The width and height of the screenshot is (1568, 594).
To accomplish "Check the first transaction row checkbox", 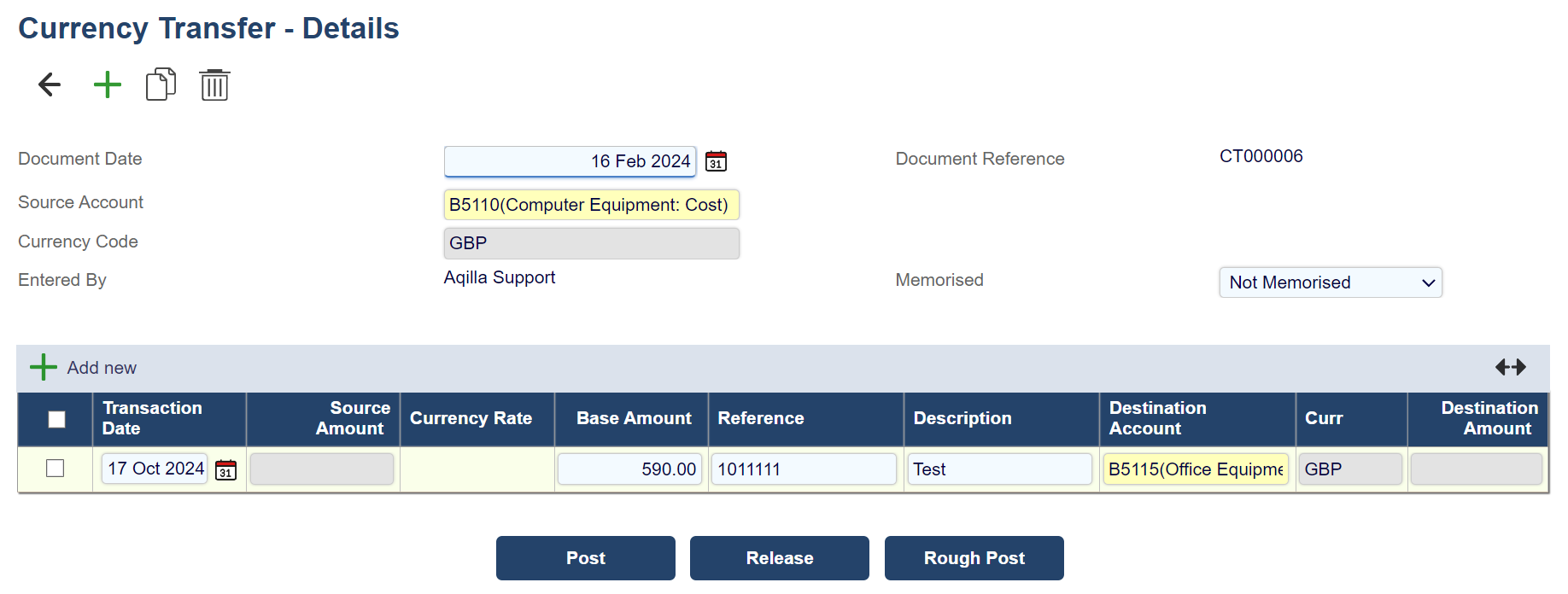I will point(56,469).
